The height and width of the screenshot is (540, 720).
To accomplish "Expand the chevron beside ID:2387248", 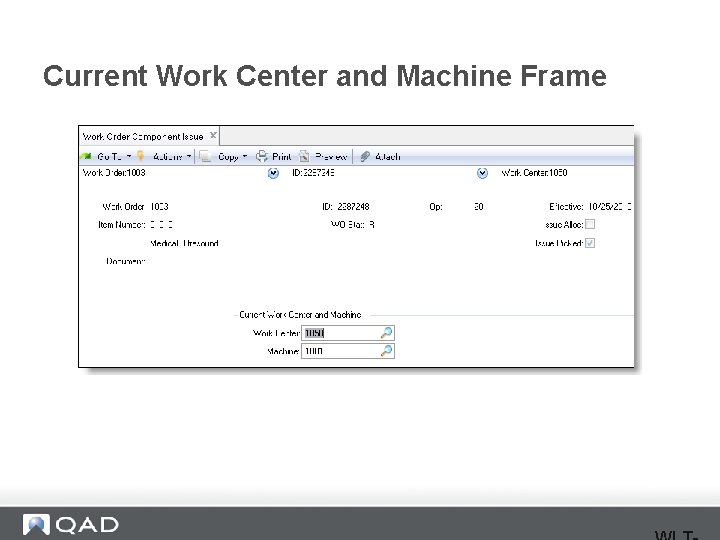I will pyautogui.click(x=273, y=173).
